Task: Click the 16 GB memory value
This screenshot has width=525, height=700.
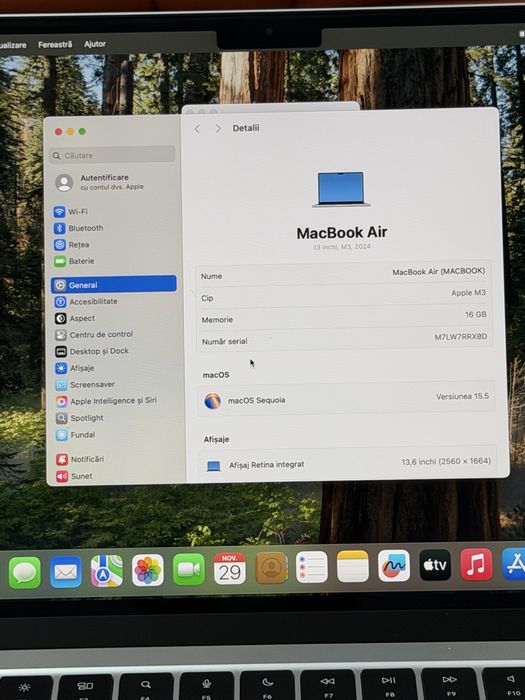Action: [475, 314]
